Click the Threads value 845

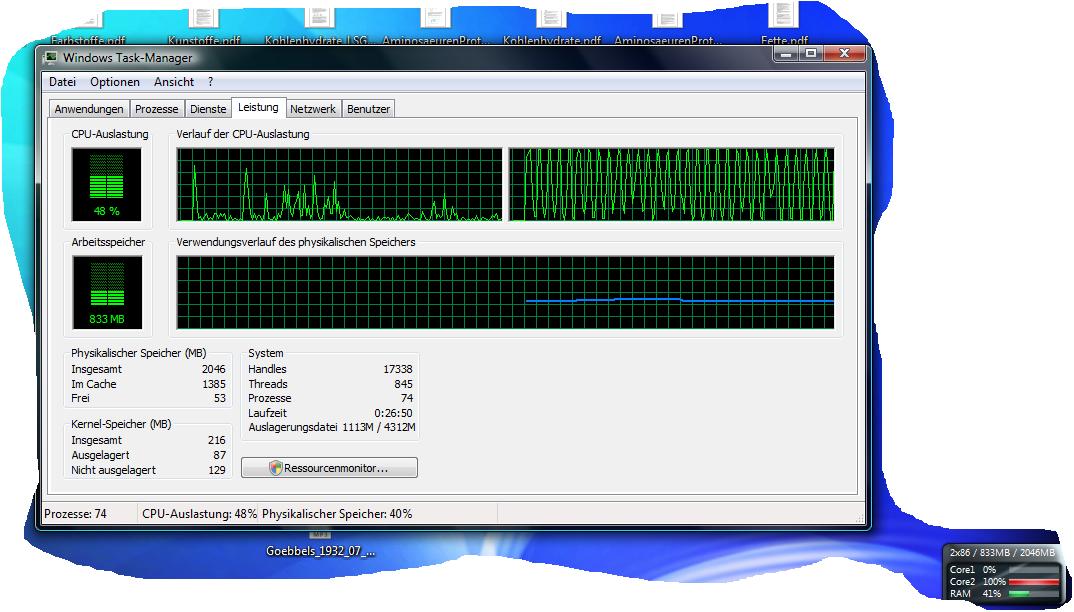[403, 384]
